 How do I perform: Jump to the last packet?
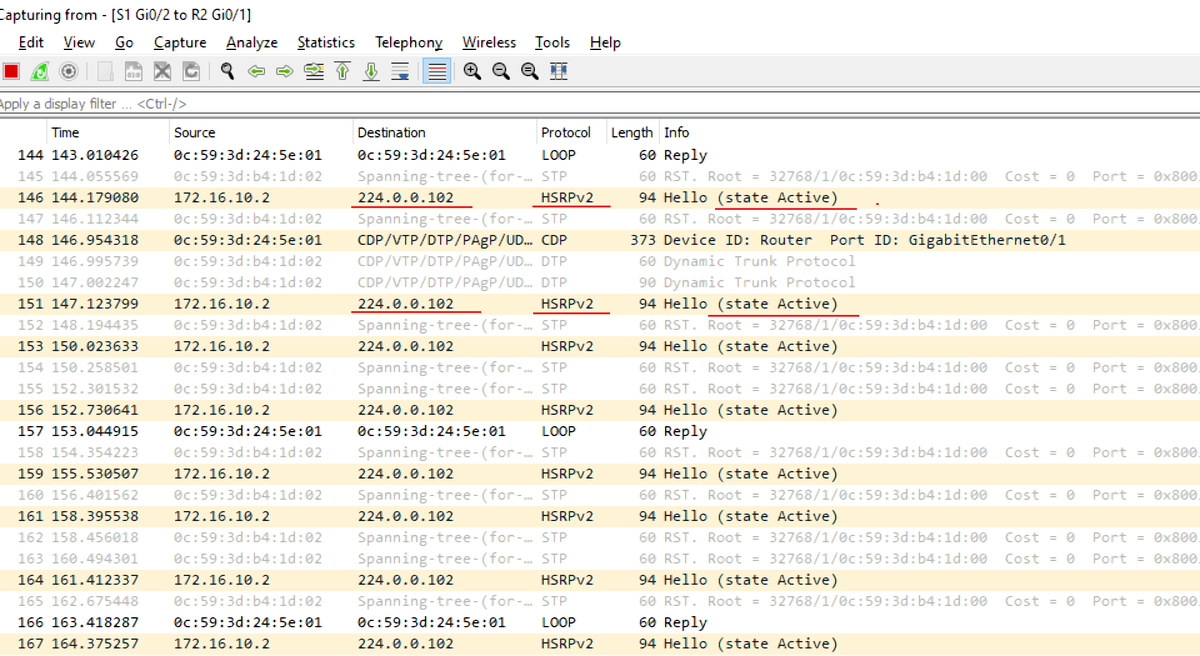[x=371, y=72]
